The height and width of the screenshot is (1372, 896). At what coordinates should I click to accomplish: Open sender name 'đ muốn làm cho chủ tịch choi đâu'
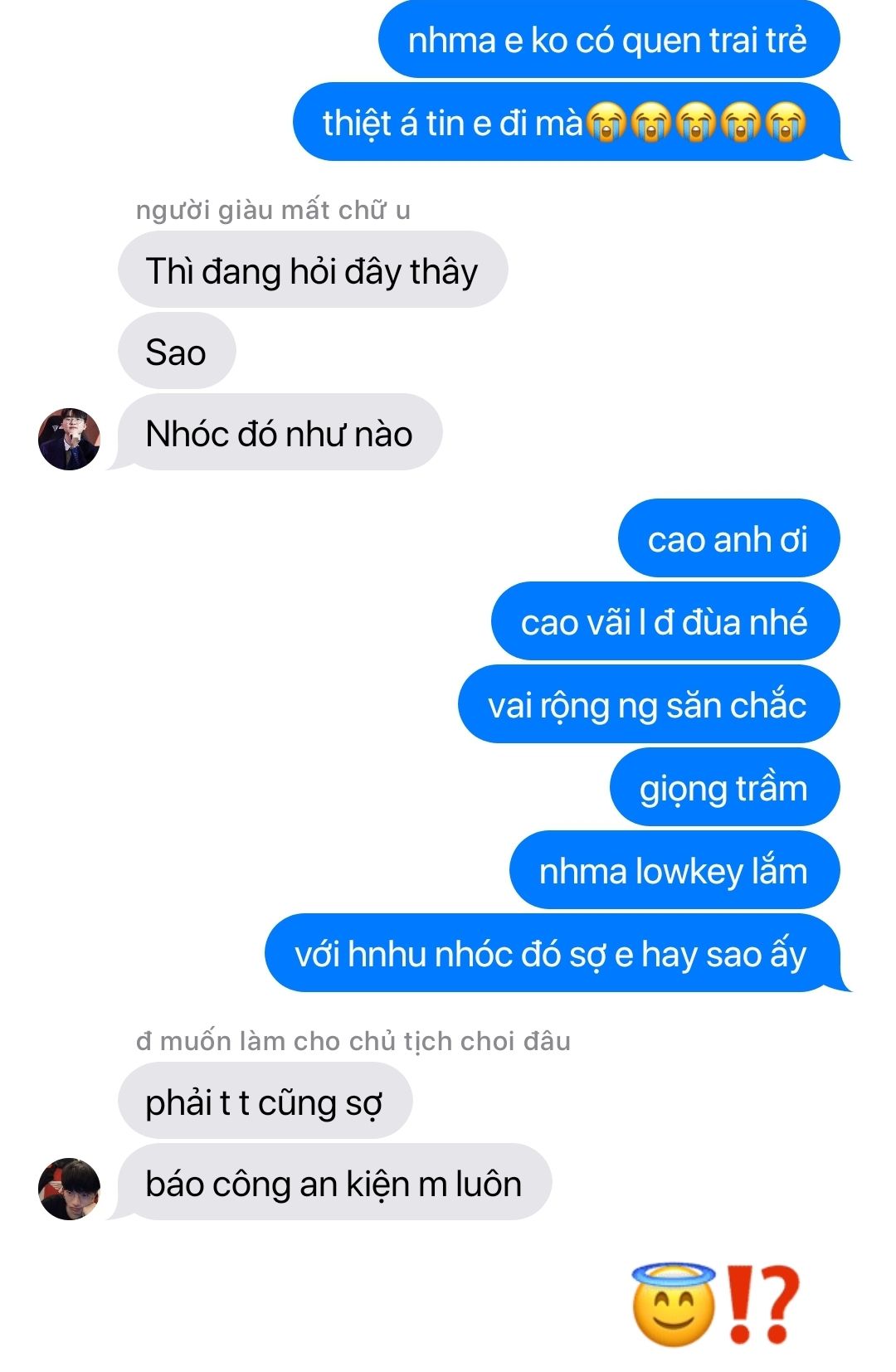click(353, 1041)
